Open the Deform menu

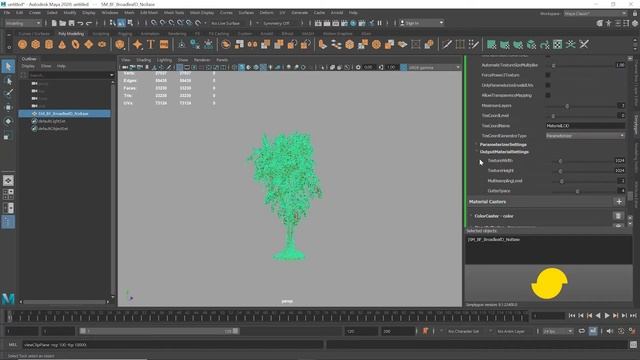click(267, 13)
